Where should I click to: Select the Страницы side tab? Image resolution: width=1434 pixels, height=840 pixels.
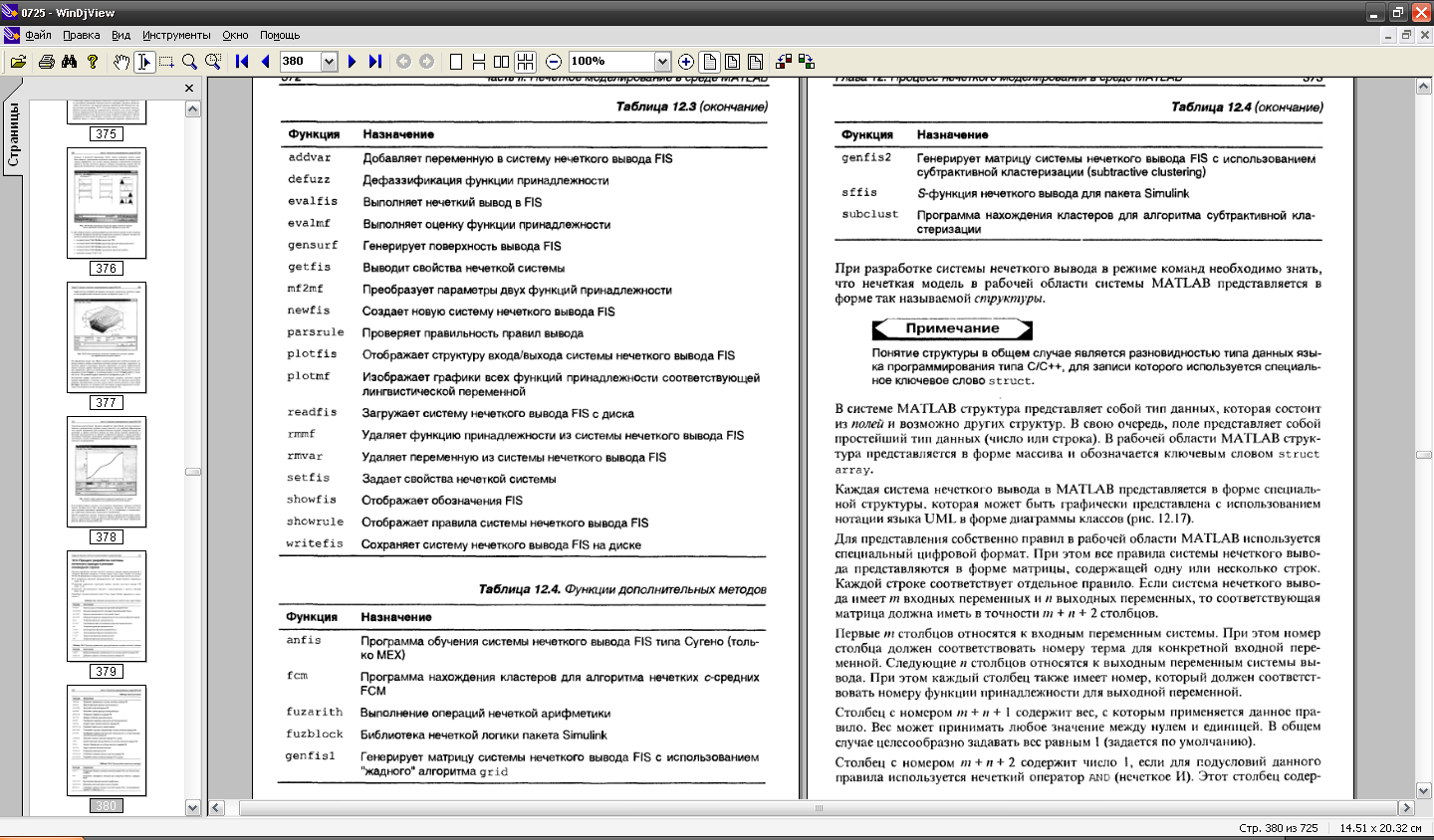13,135
